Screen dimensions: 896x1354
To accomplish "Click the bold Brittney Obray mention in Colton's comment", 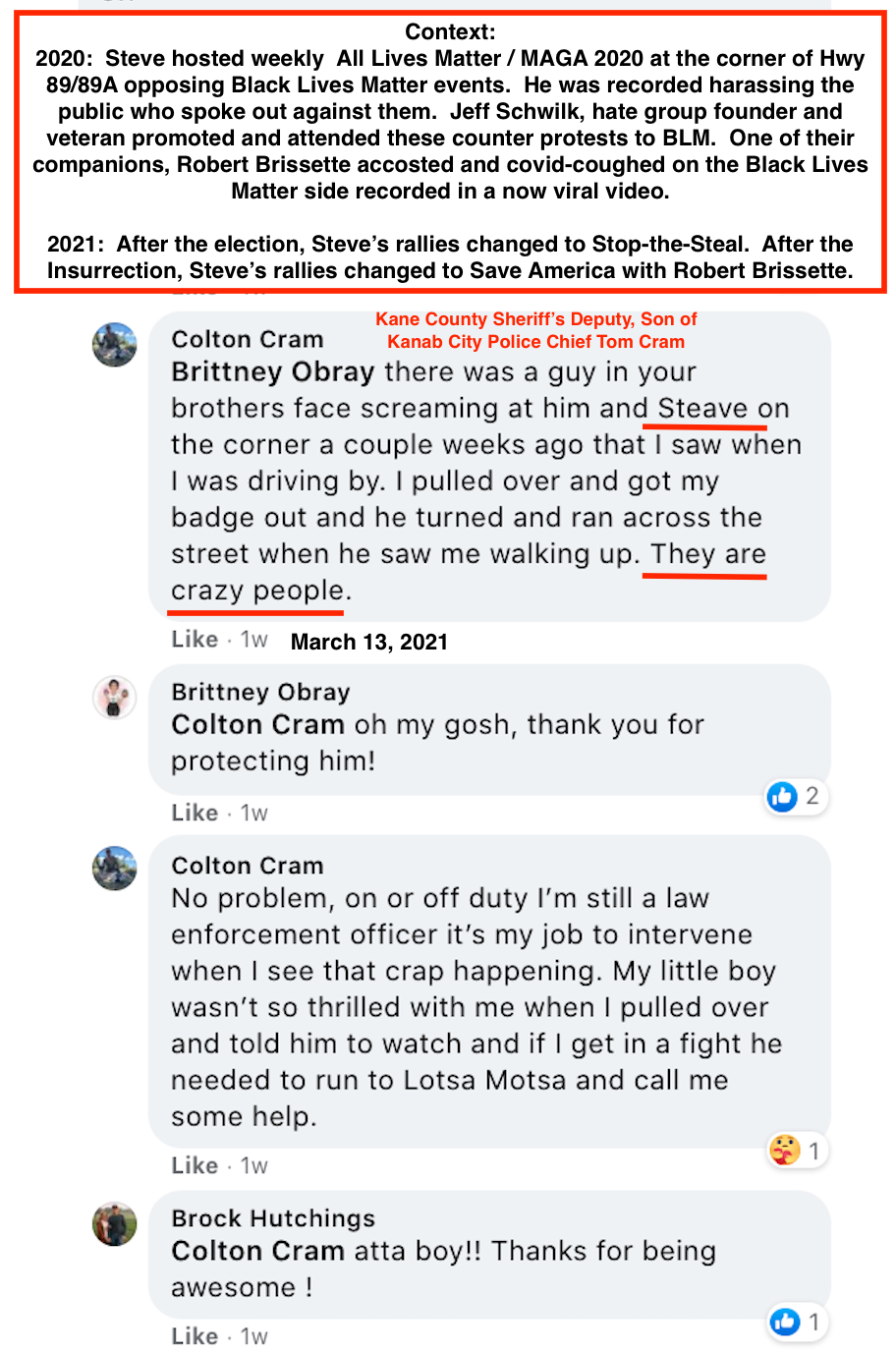I will click(x=272, y=372).
